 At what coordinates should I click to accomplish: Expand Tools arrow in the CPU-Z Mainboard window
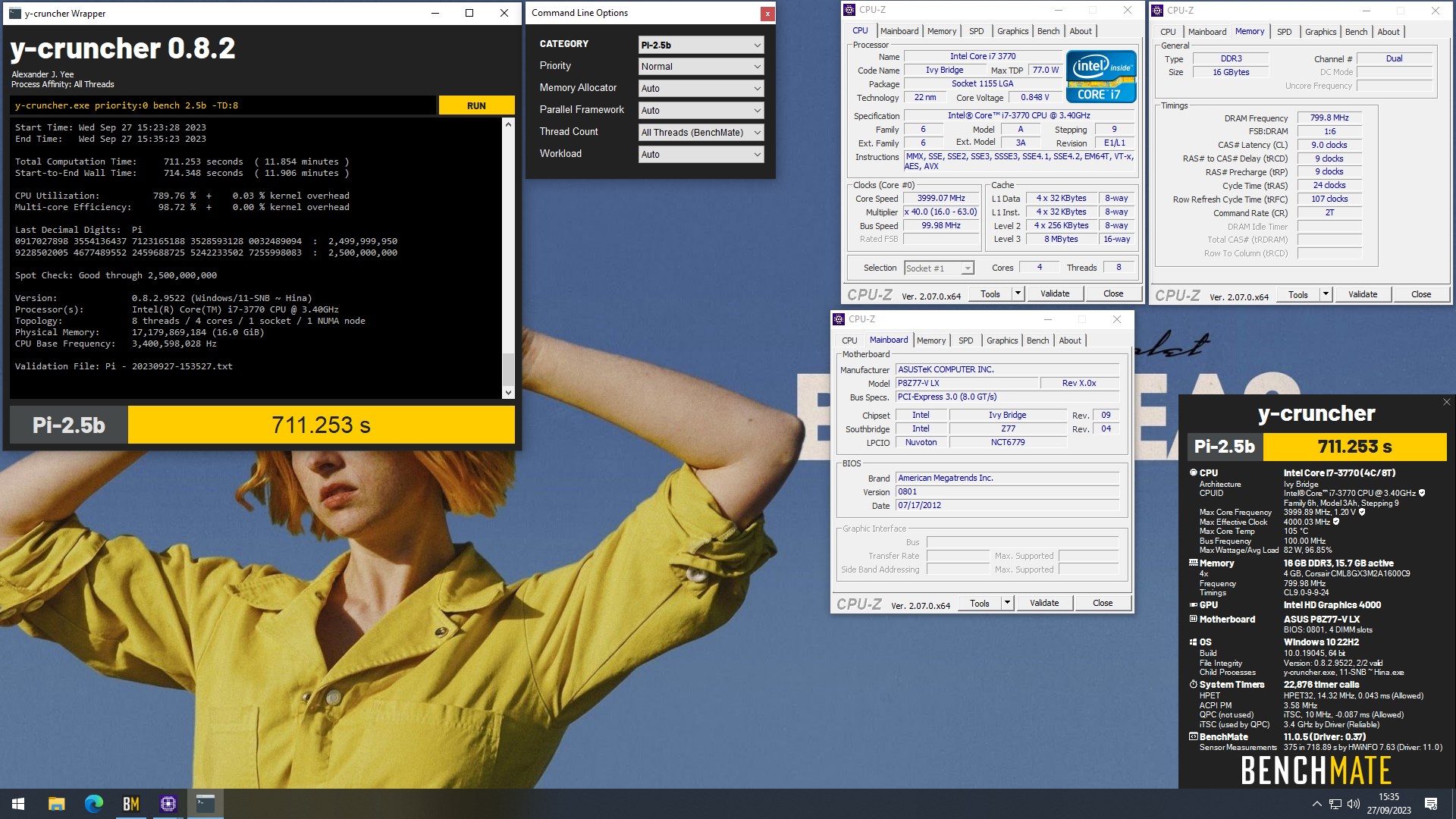click(x=1007, y=603)
